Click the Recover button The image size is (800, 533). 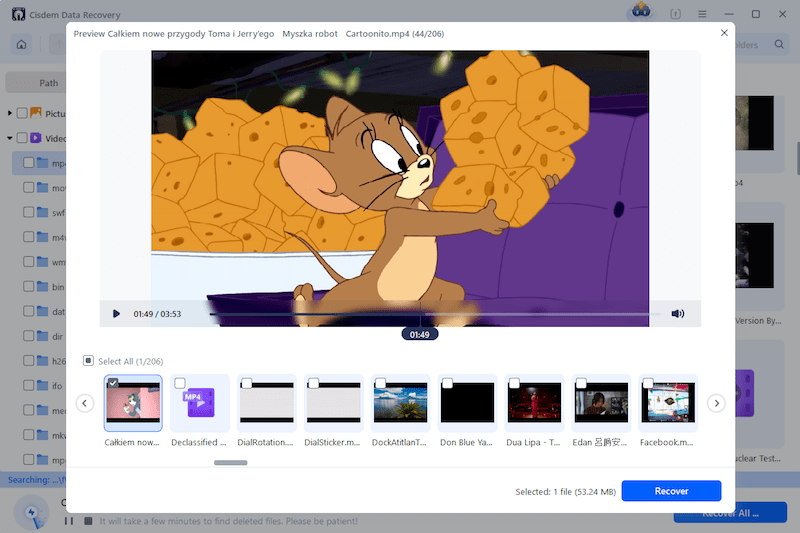click(671, 491)
